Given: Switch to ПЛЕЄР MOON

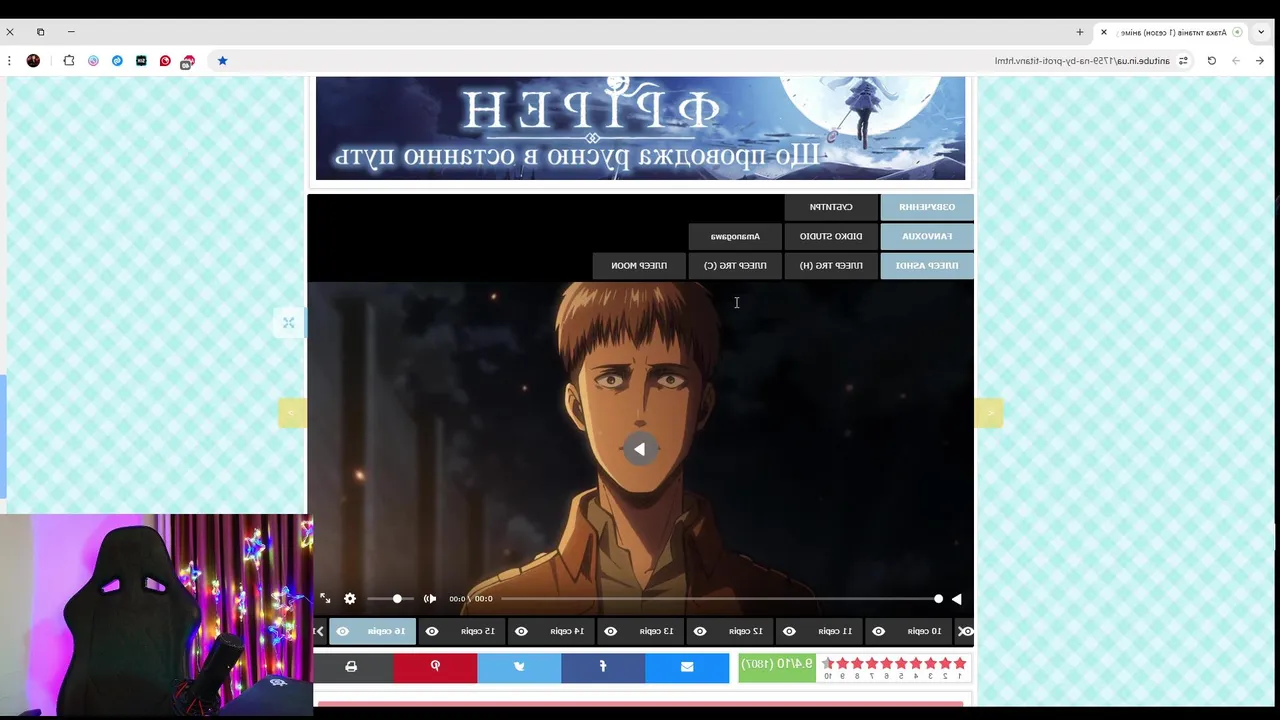Looking at the screenshot, I should pos(639,265).
